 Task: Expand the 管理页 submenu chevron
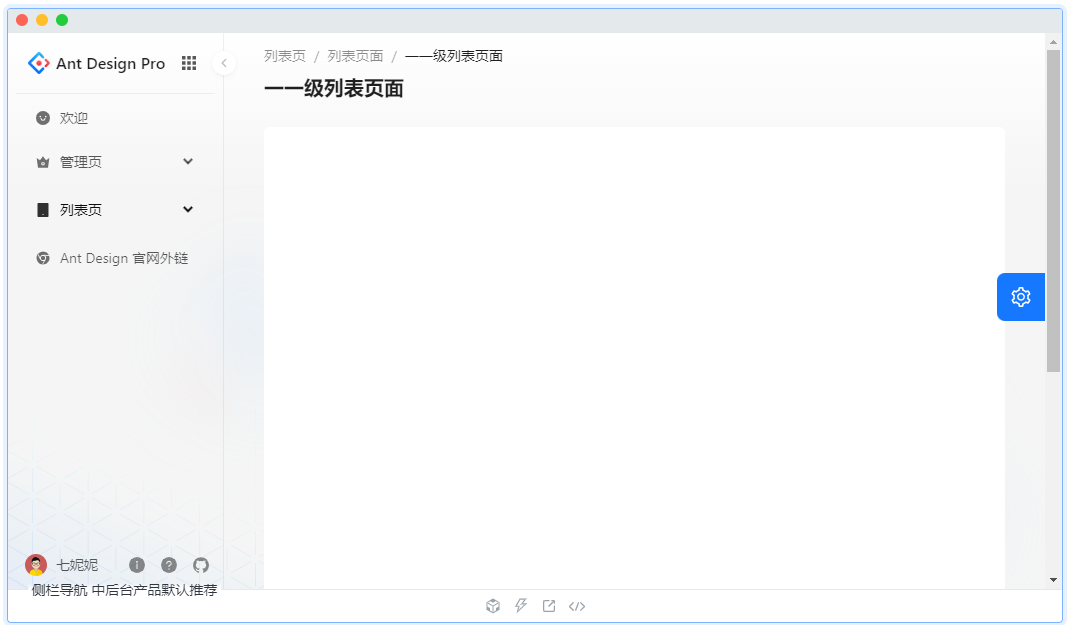click(187, 161)
